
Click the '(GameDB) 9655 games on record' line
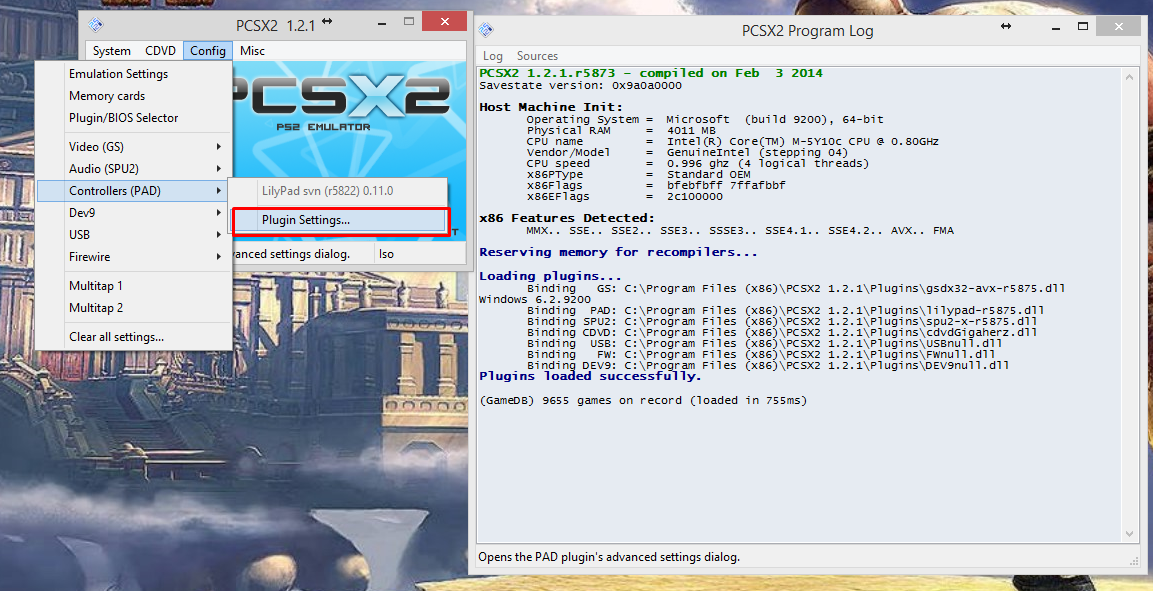(x=643, y=401)
